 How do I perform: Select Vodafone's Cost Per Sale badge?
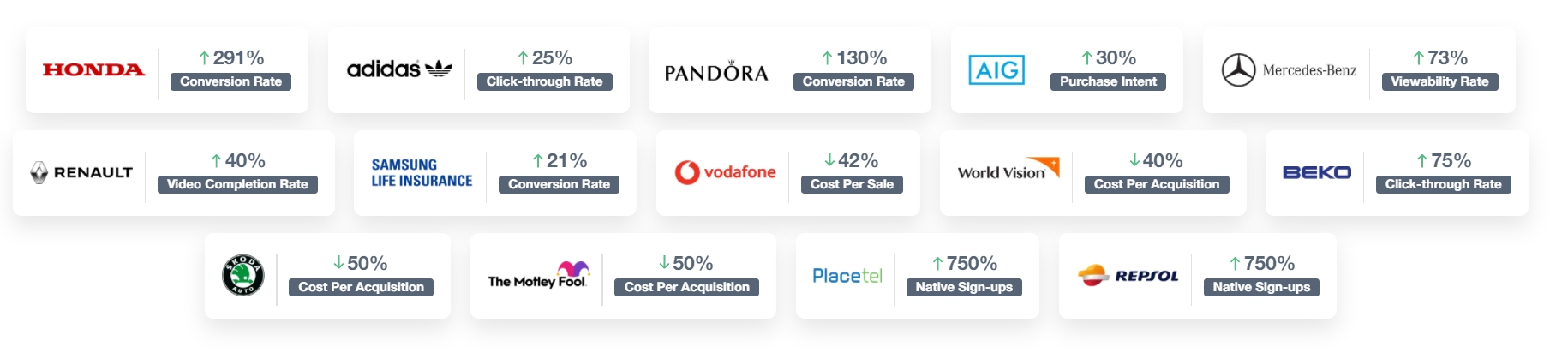point(852,184)
